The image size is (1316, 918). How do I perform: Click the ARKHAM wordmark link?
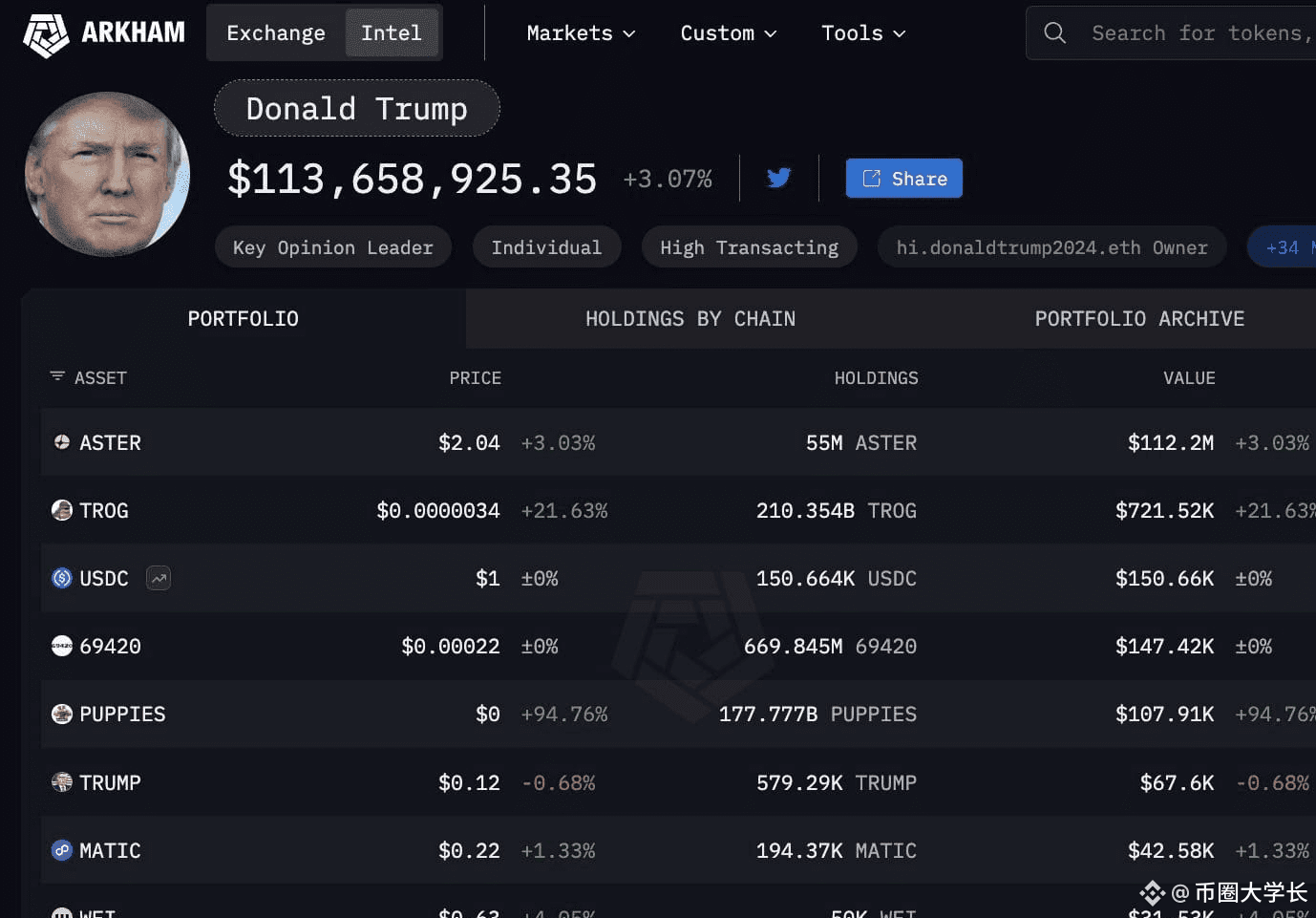tap(134, 32)
